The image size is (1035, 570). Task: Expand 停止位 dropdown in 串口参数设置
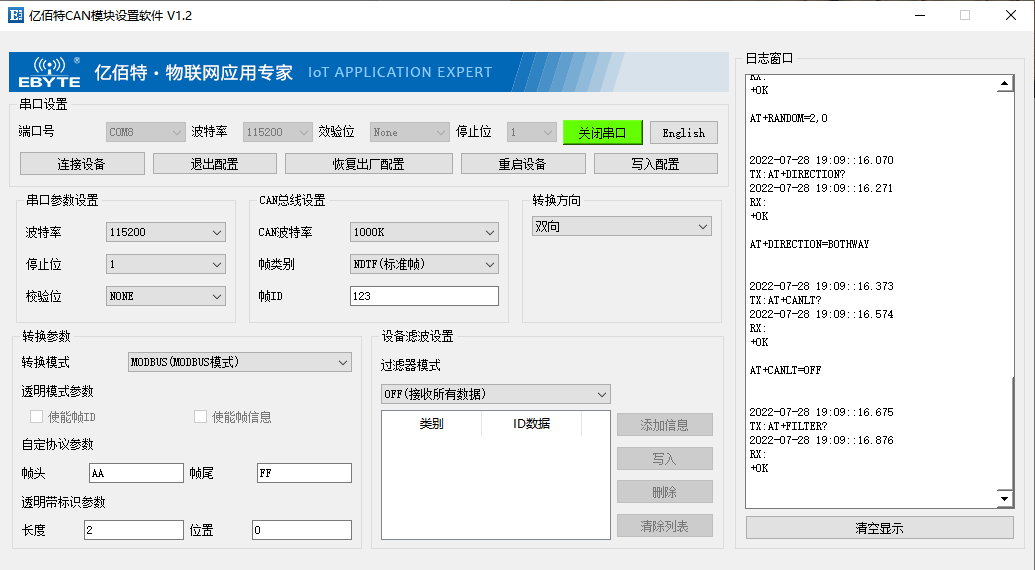(166, 264)
